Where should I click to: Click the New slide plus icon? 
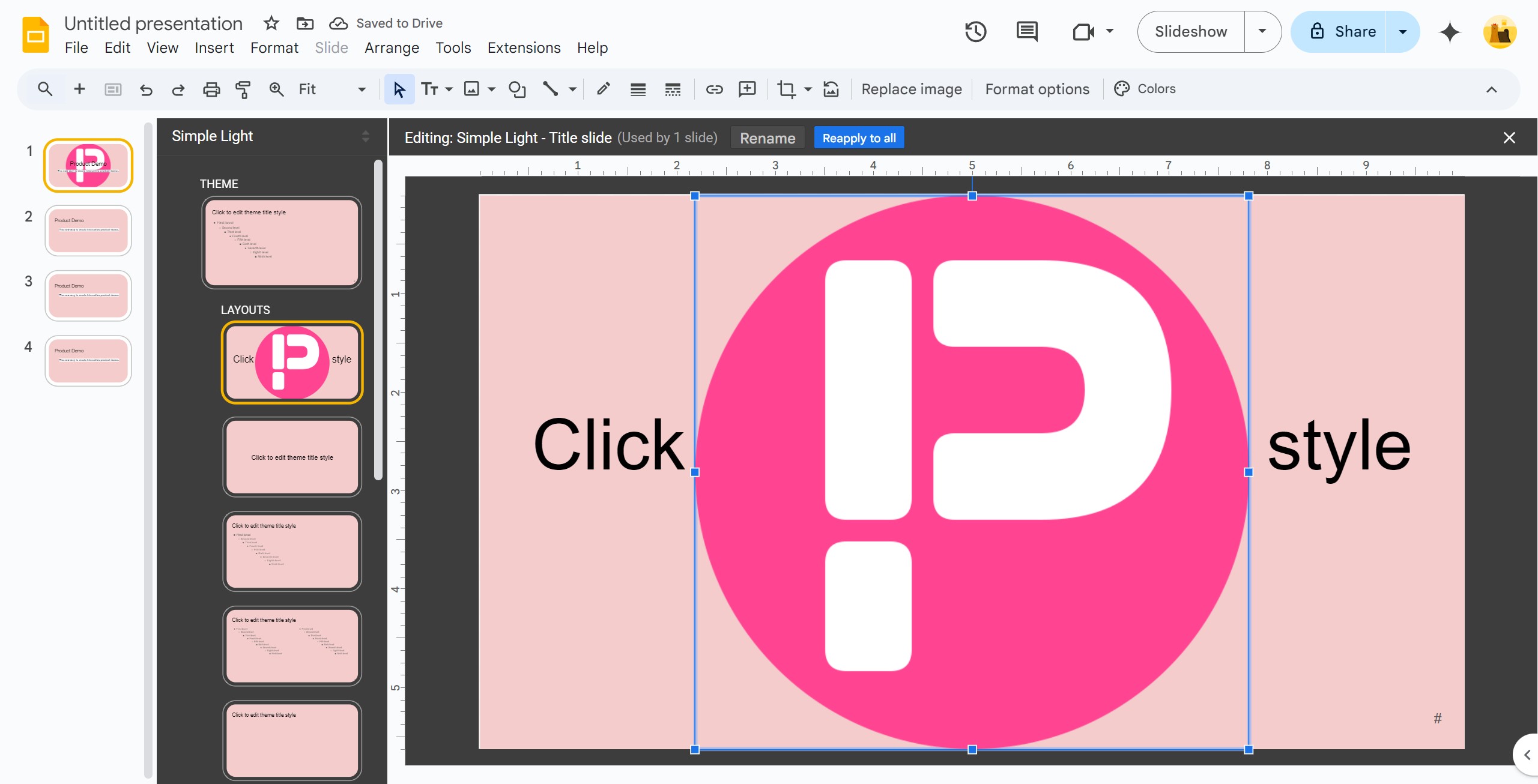[x=79, y=89]
